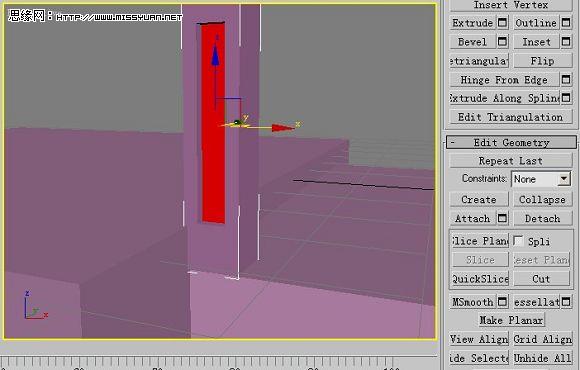The width and height of the screenshot is (580, 370).
Task: Click the Attach button
Action: (x=473, y=218)
